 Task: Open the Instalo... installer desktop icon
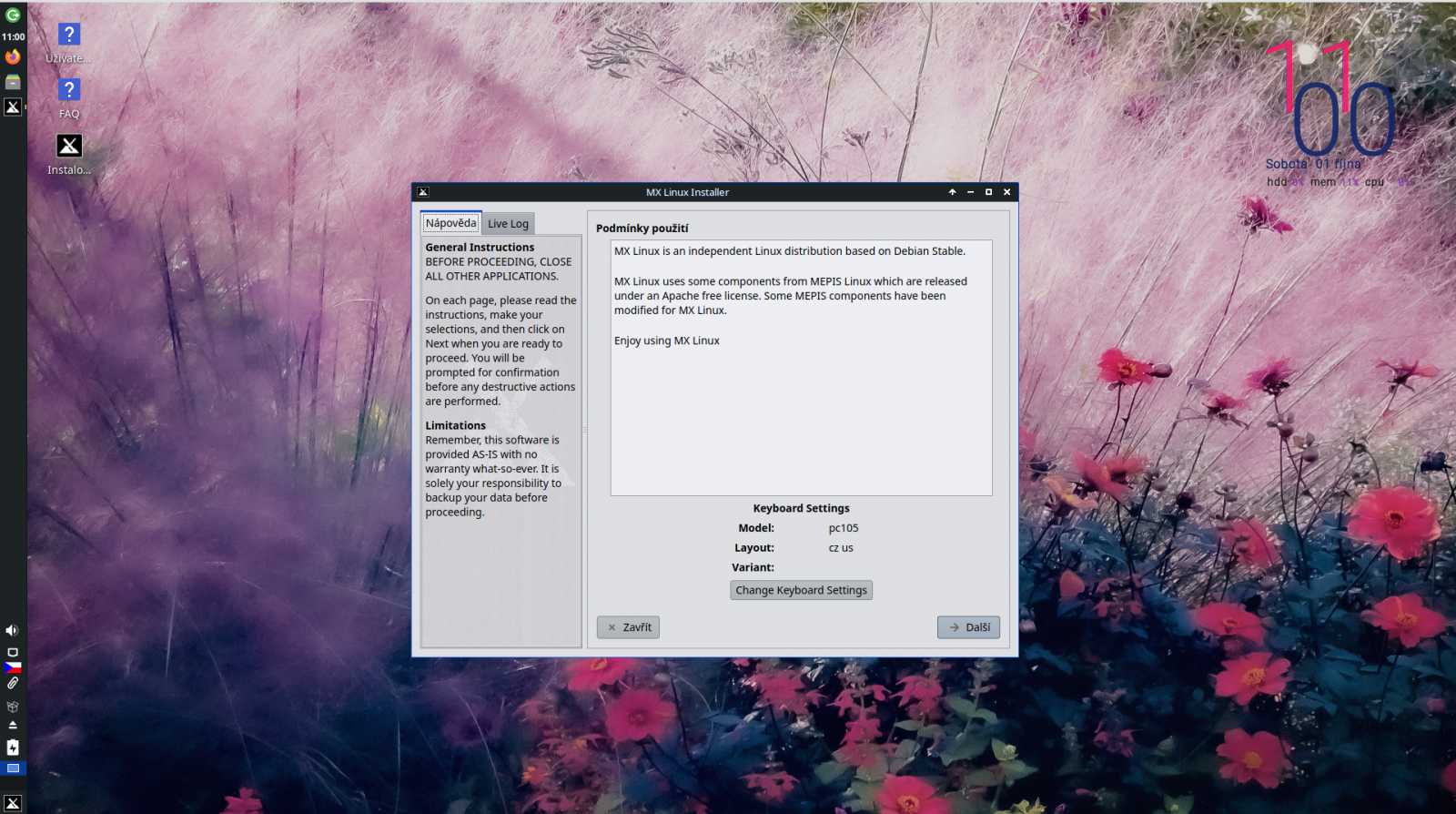coord(69,155)
